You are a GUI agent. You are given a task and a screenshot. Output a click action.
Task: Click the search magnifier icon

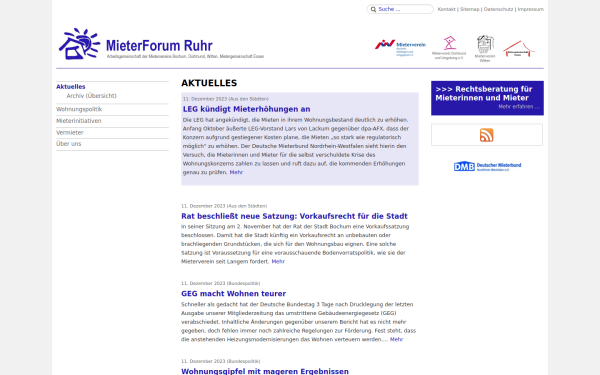point(373,9)
